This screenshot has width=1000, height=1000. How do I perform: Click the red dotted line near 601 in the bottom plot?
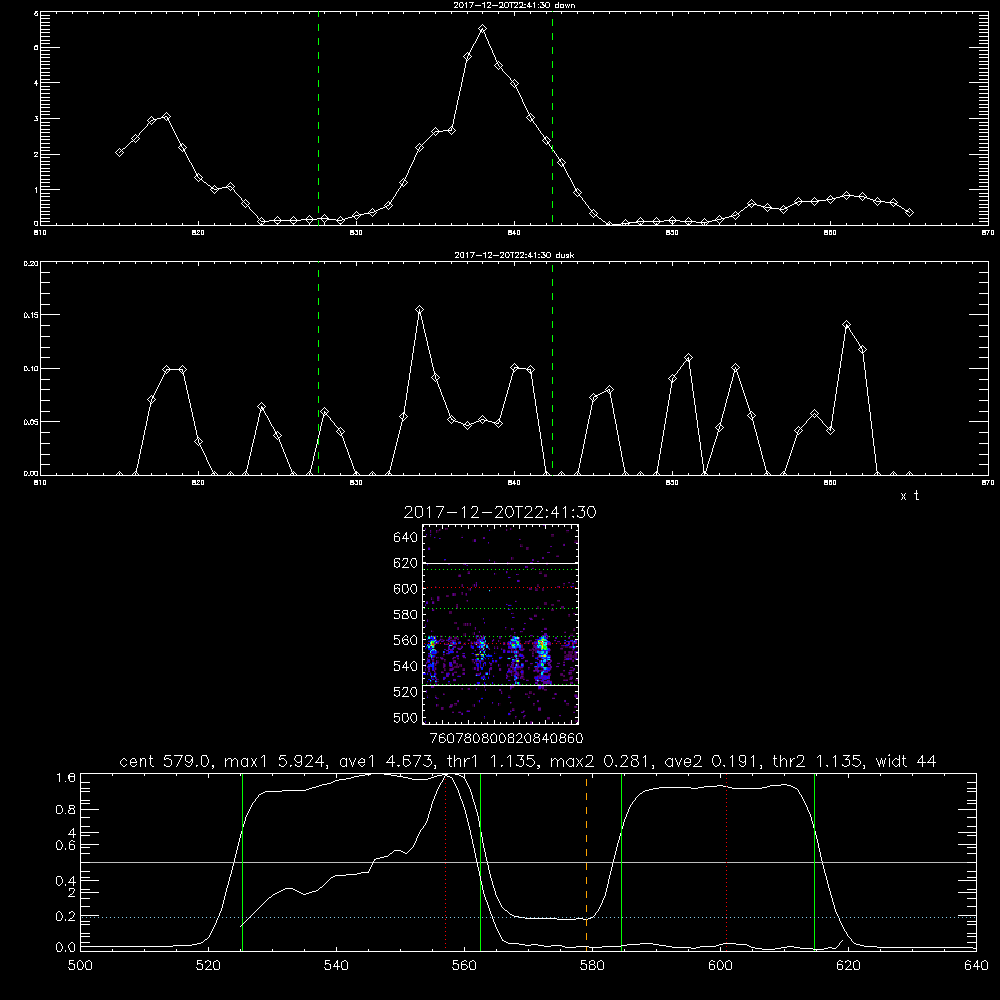[726, 861]
